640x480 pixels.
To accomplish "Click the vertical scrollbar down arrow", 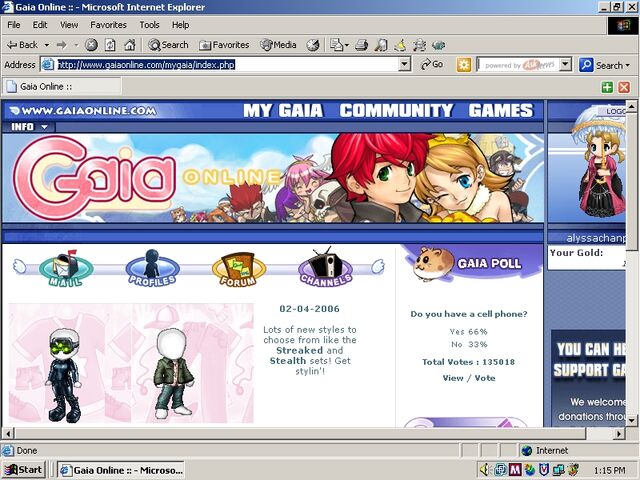I will [631, 420].
